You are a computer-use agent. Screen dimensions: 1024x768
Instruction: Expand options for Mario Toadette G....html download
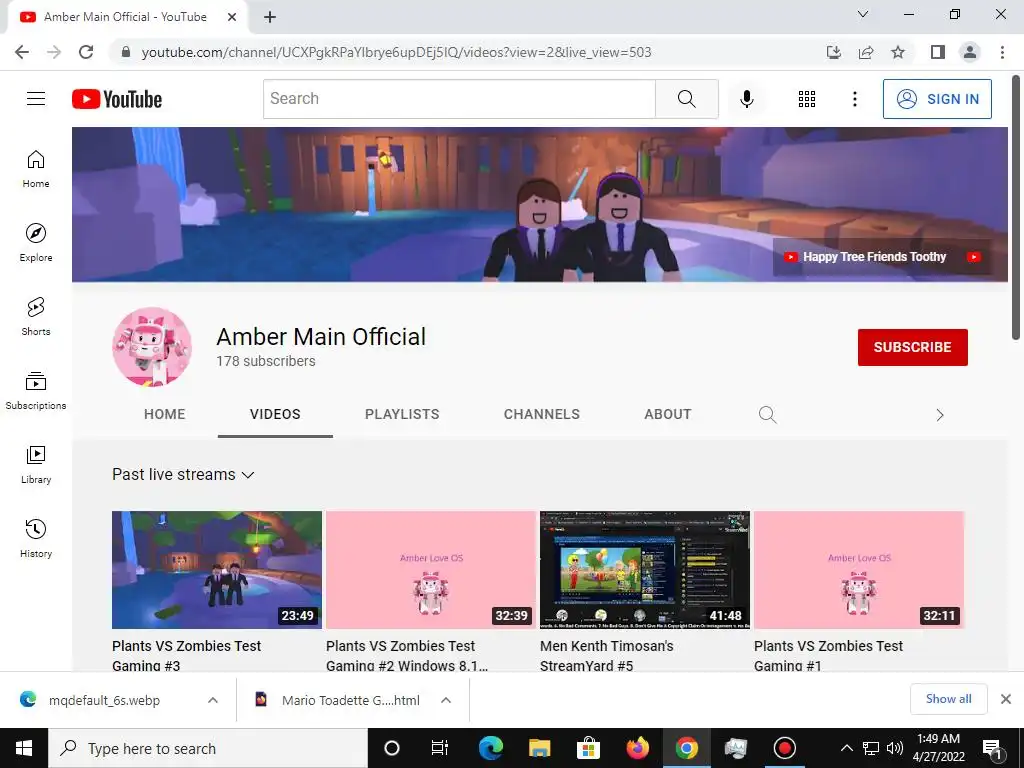[446, 700]
